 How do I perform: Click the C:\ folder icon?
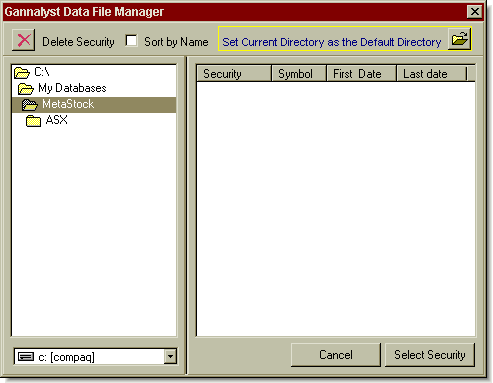coord(22,73)
